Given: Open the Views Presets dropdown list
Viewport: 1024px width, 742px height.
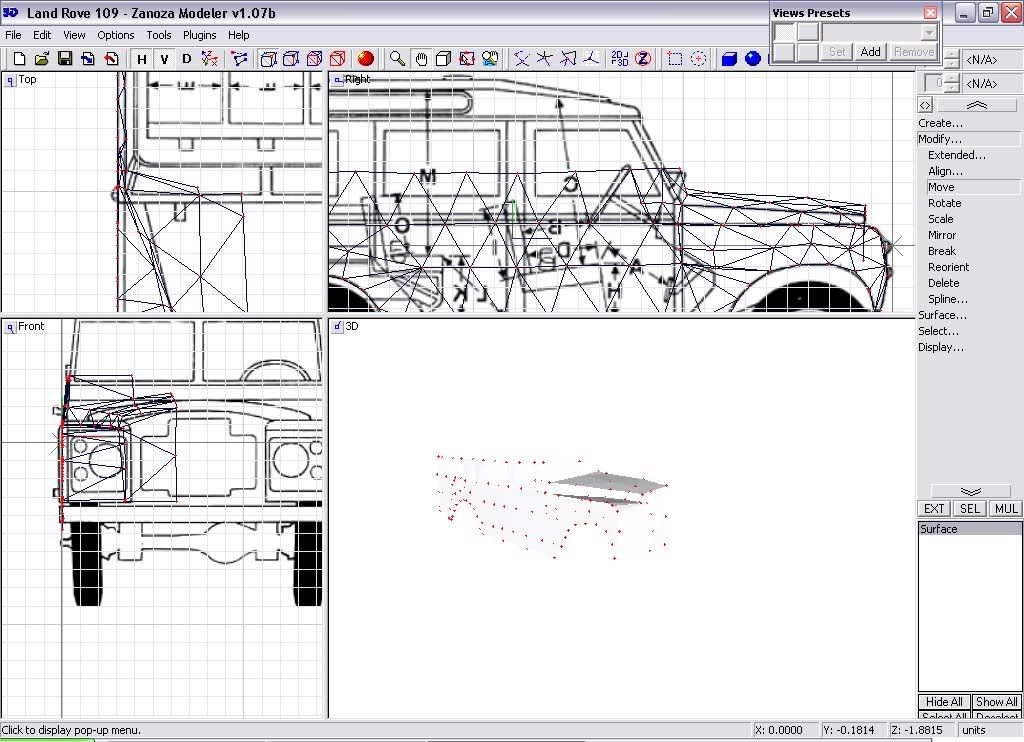Looking at the screenshot, I should click(x=929, y=33).
